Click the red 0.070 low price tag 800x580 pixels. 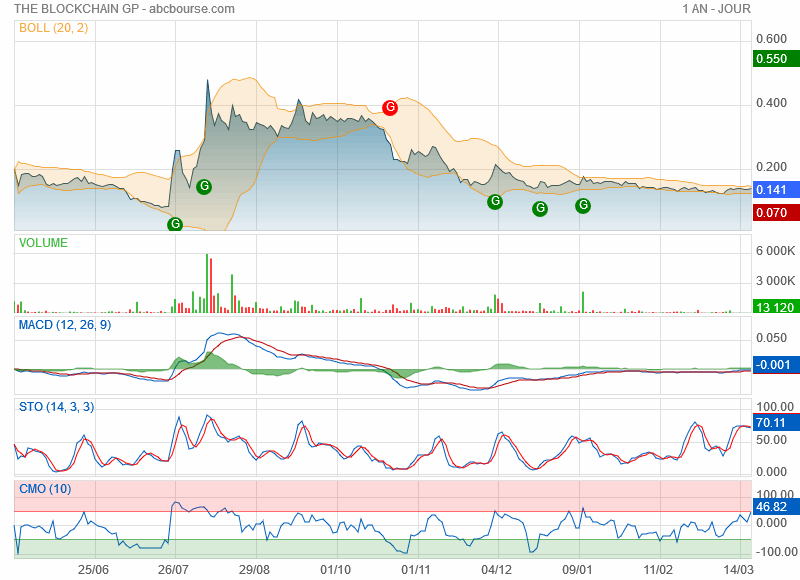pyautogui.click(x=776, y=213)
